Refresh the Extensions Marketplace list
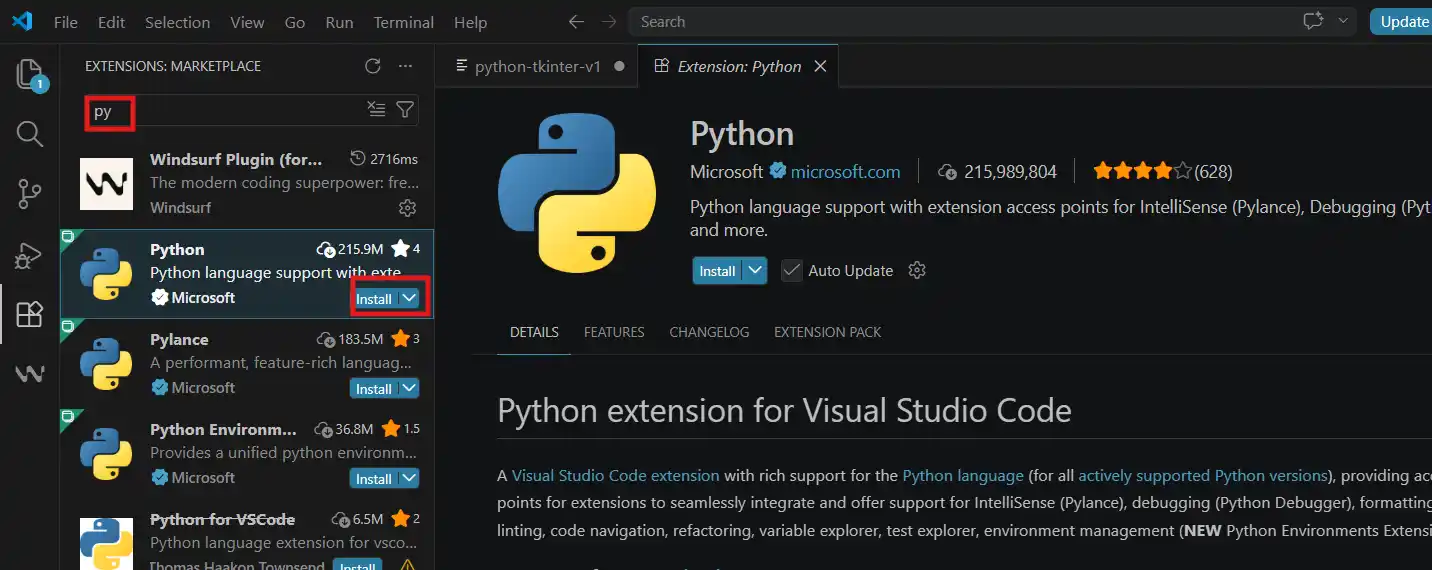 click(x=373, y=66)
